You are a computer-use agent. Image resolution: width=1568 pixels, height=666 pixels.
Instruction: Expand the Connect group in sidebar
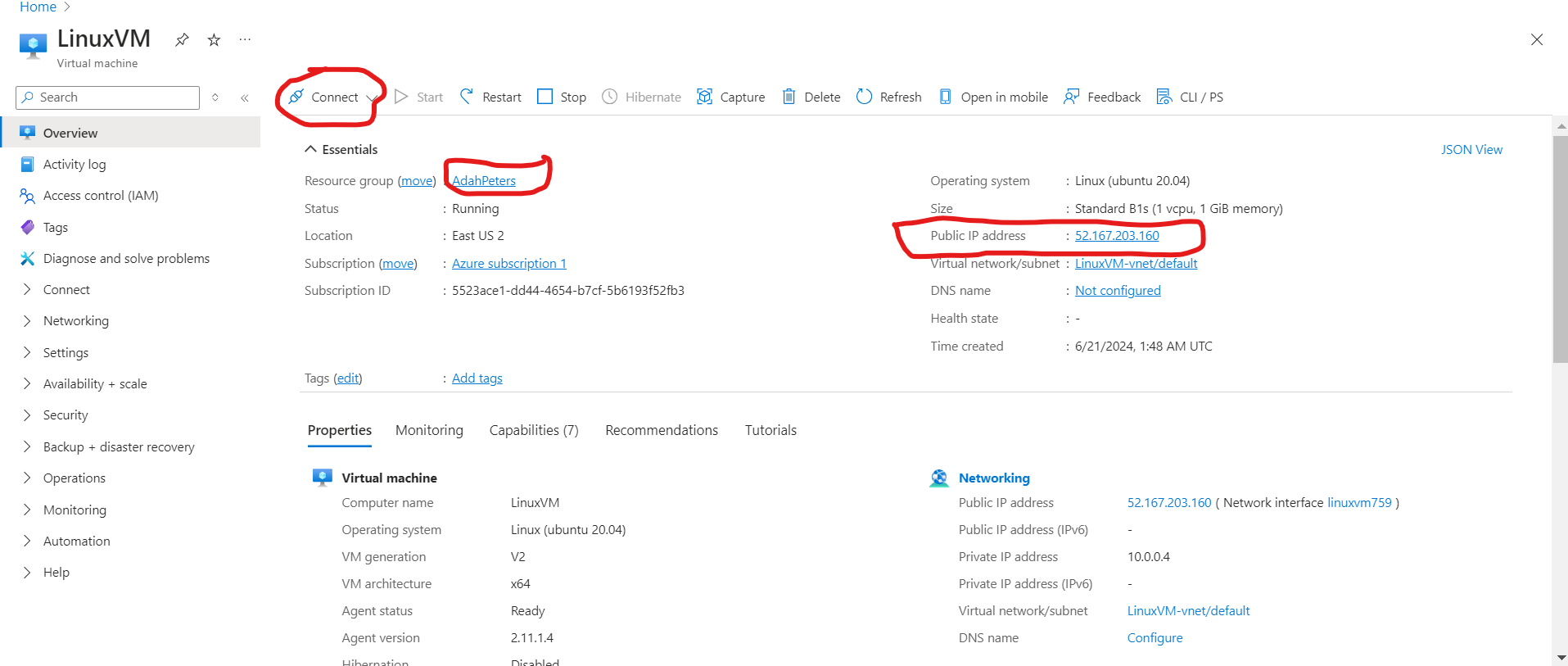[x=27, y=289]
